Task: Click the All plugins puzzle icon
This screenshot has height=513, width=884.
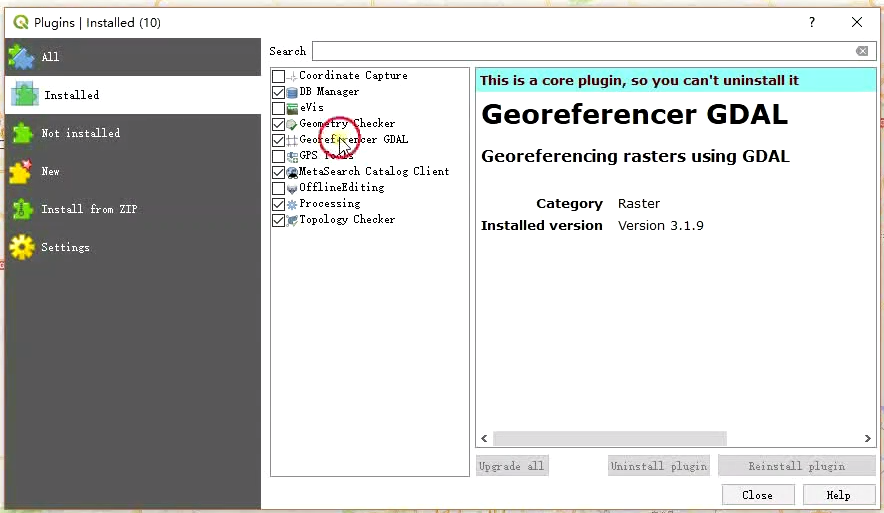Action: click(x=21, y=57)
